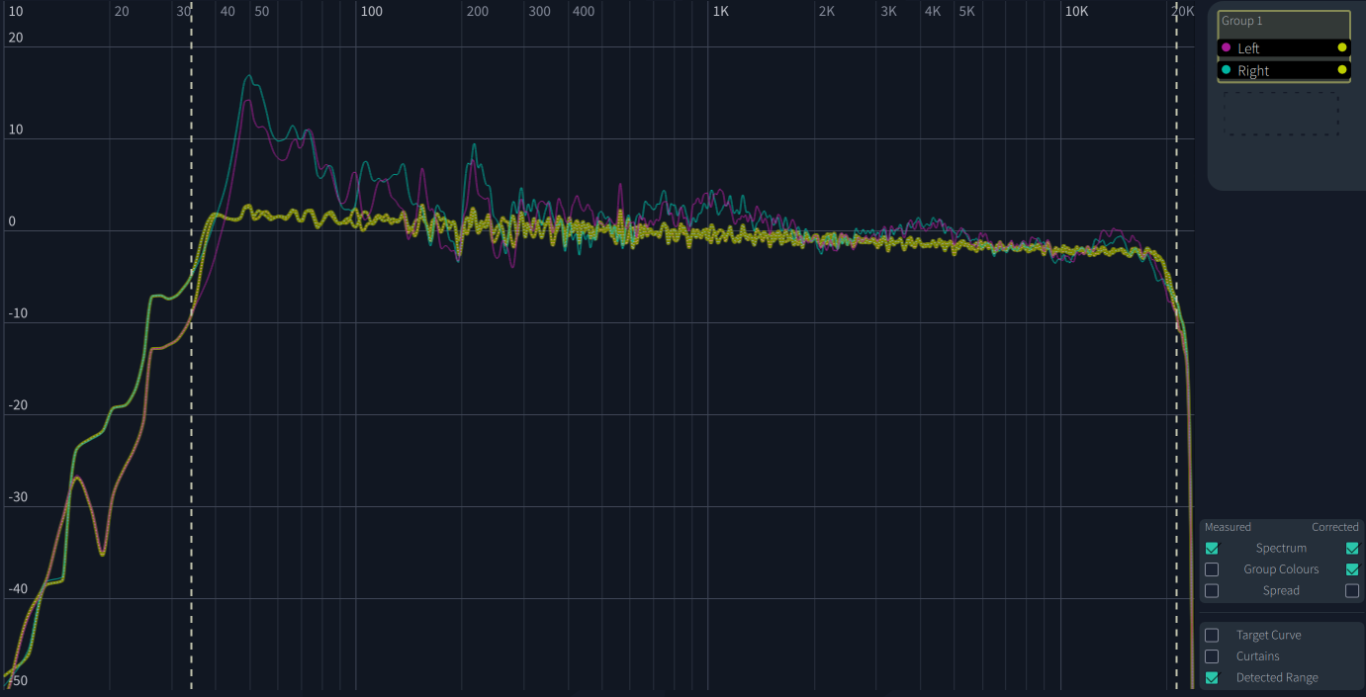Viewport: 1366px width, 697px height.
Task: Enable the Measured Spread checkbox
Action: (1212, 591)
